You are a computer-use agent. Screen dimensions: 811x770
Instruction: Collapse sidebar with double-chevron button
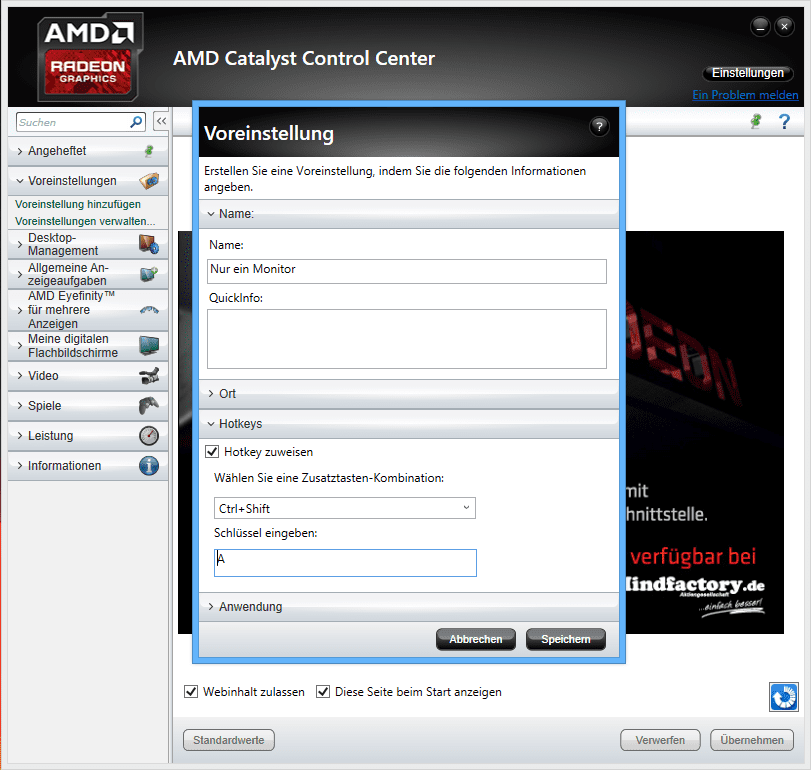click(x=161, y=122)
